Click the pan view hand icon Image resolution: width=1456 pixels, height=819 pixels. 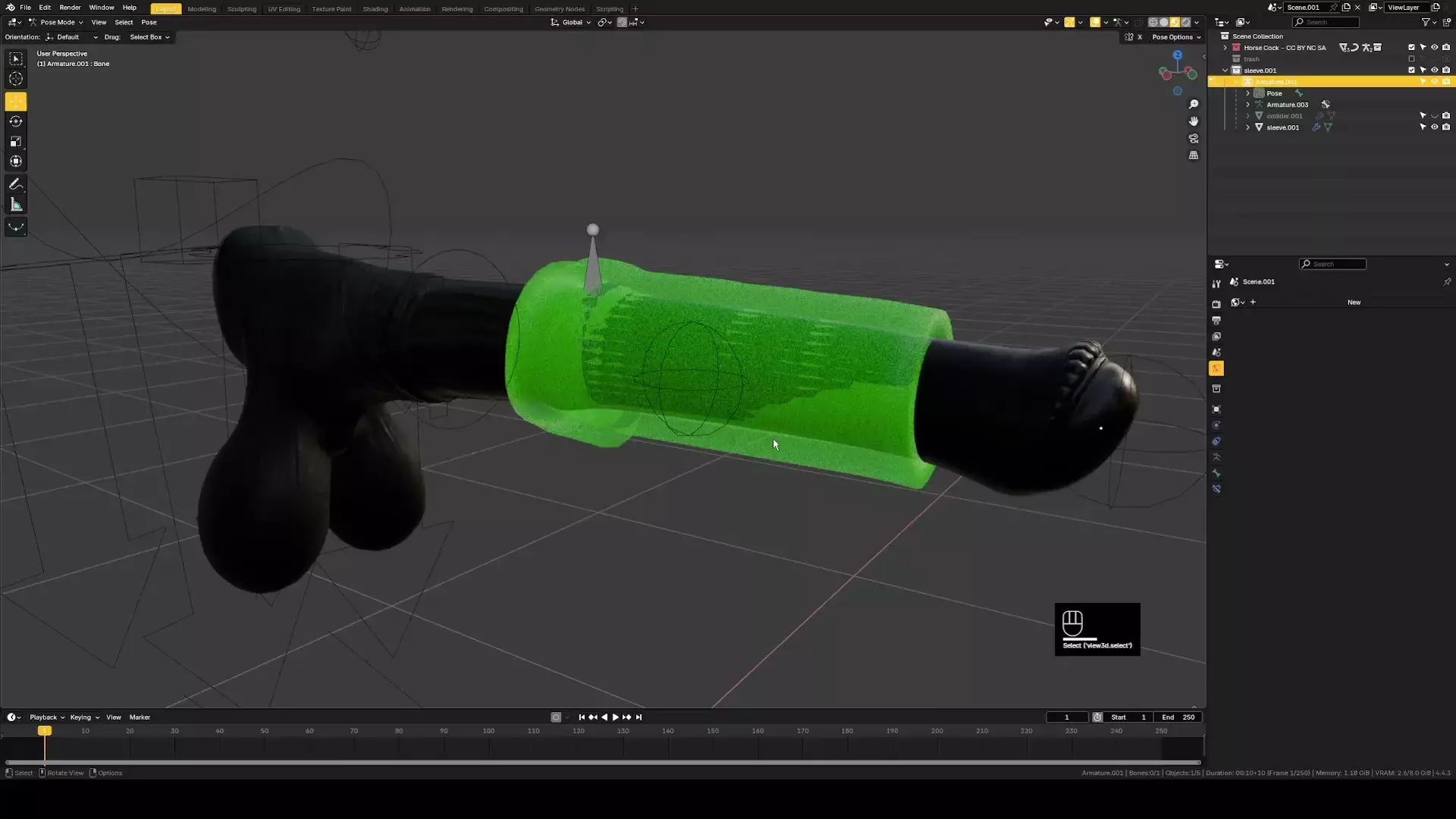point(1194,121)
